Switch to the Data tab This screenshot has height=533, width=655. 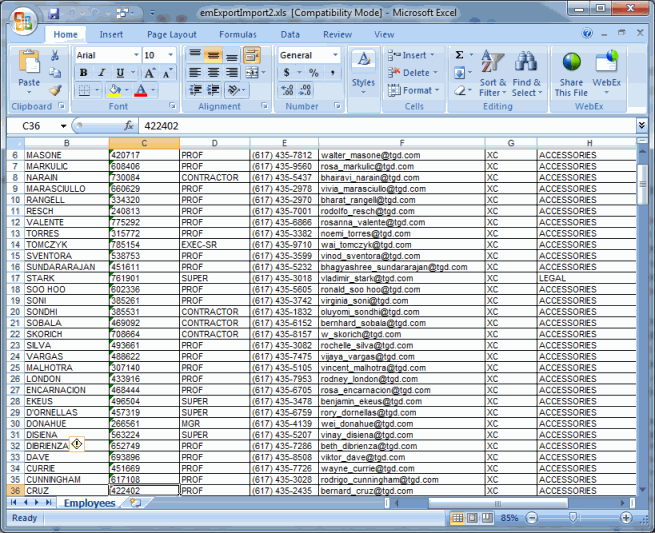click(x=290, y=35)
